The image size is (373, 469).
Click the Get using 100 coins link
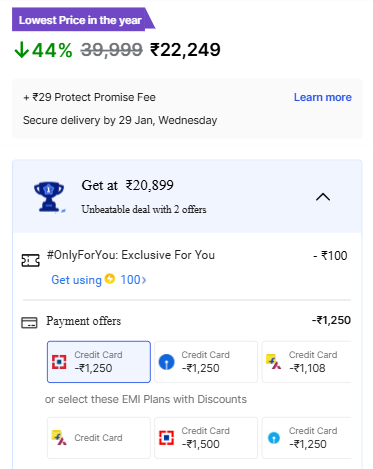pyautogui.click(x=99, y=280)
